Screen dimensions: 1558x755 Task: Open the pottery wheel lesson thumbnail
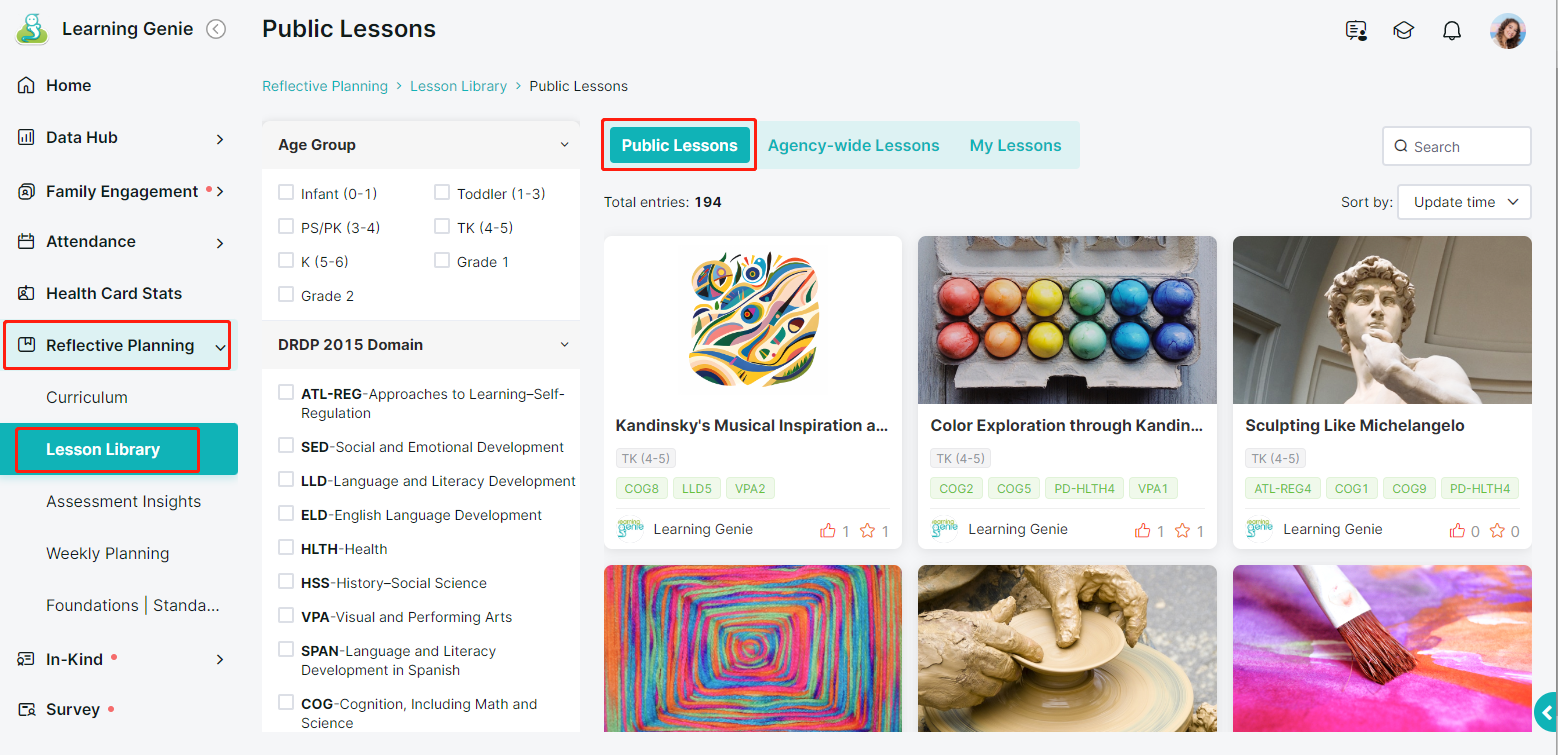point(1067,648)
